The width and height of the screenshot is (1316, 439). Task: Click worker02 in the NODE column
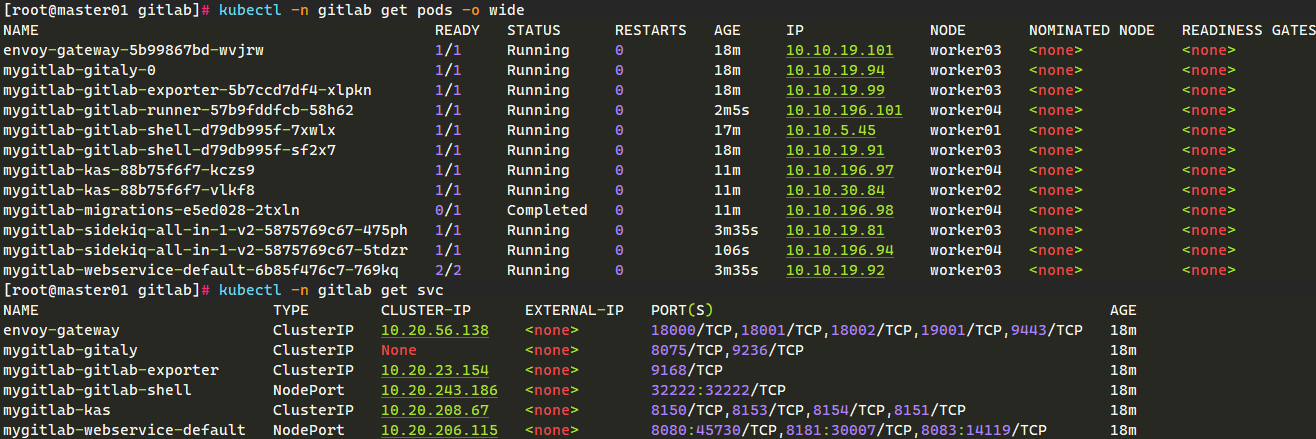point(965,190)
